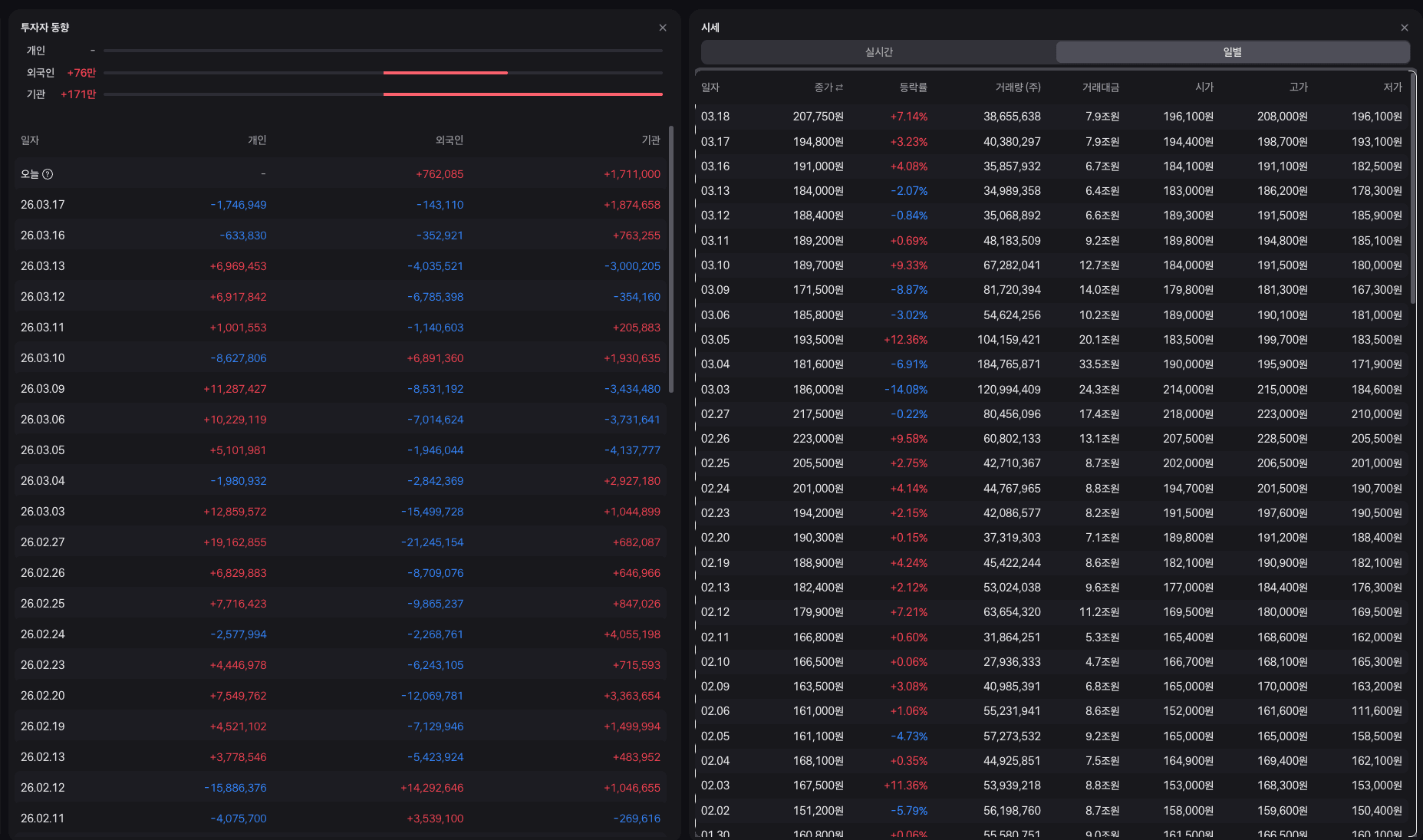Select the 26.03.17 investor row
Image resolution: width=1423 pixels, height=840 pixels.
[x=341, y=205]
